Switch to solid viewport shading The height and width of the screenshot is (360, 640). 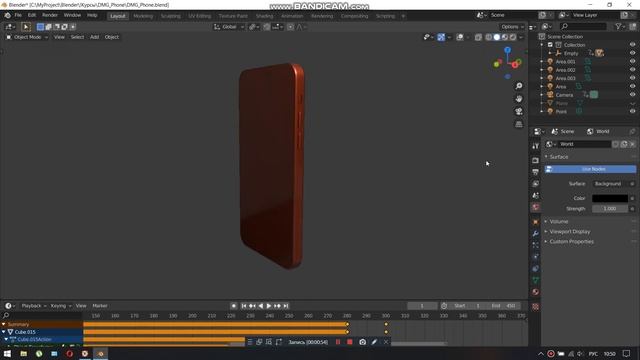click(x=497, y=37)
